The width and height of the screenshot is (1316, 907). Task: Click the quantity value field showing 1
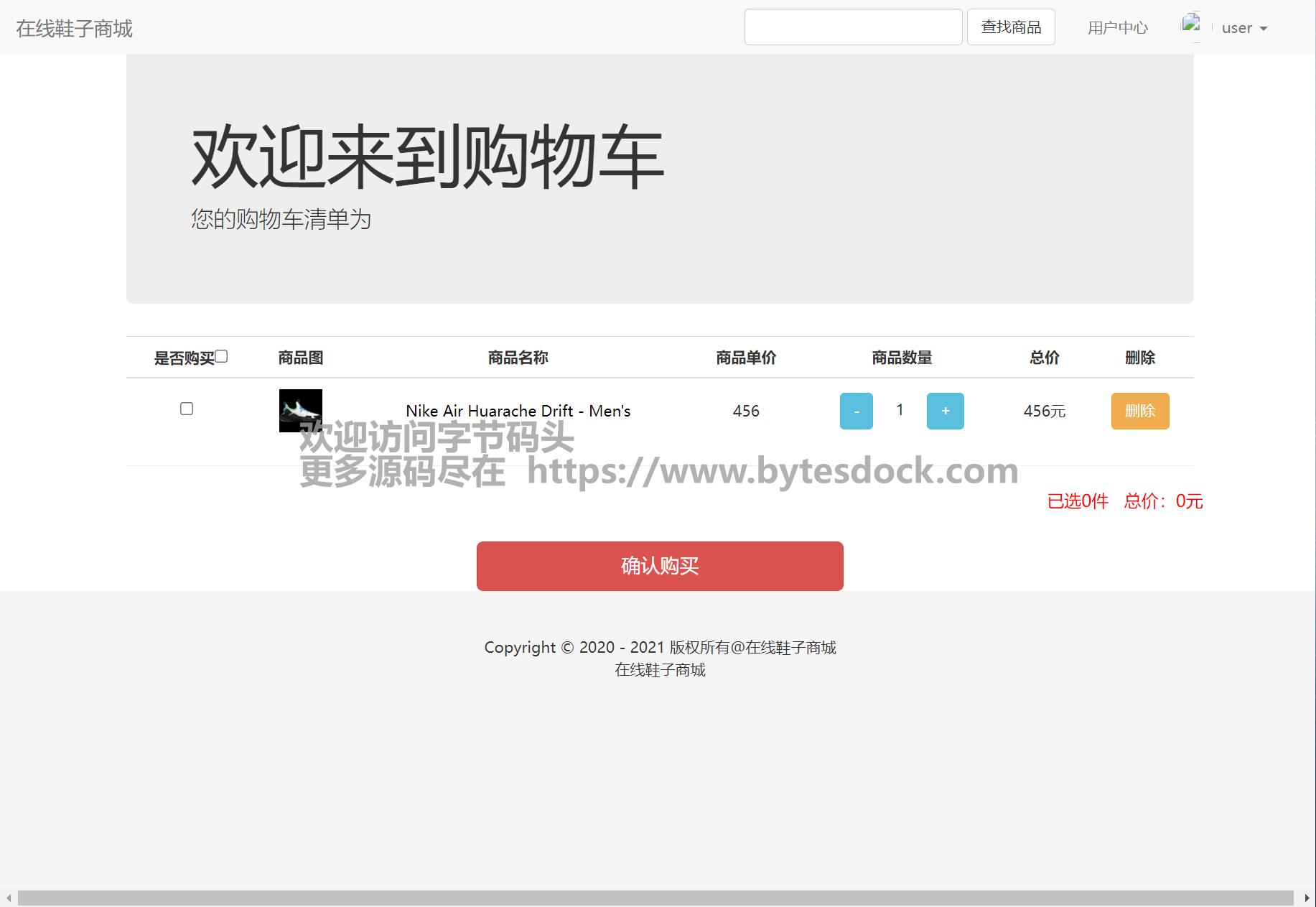[900, 410]
